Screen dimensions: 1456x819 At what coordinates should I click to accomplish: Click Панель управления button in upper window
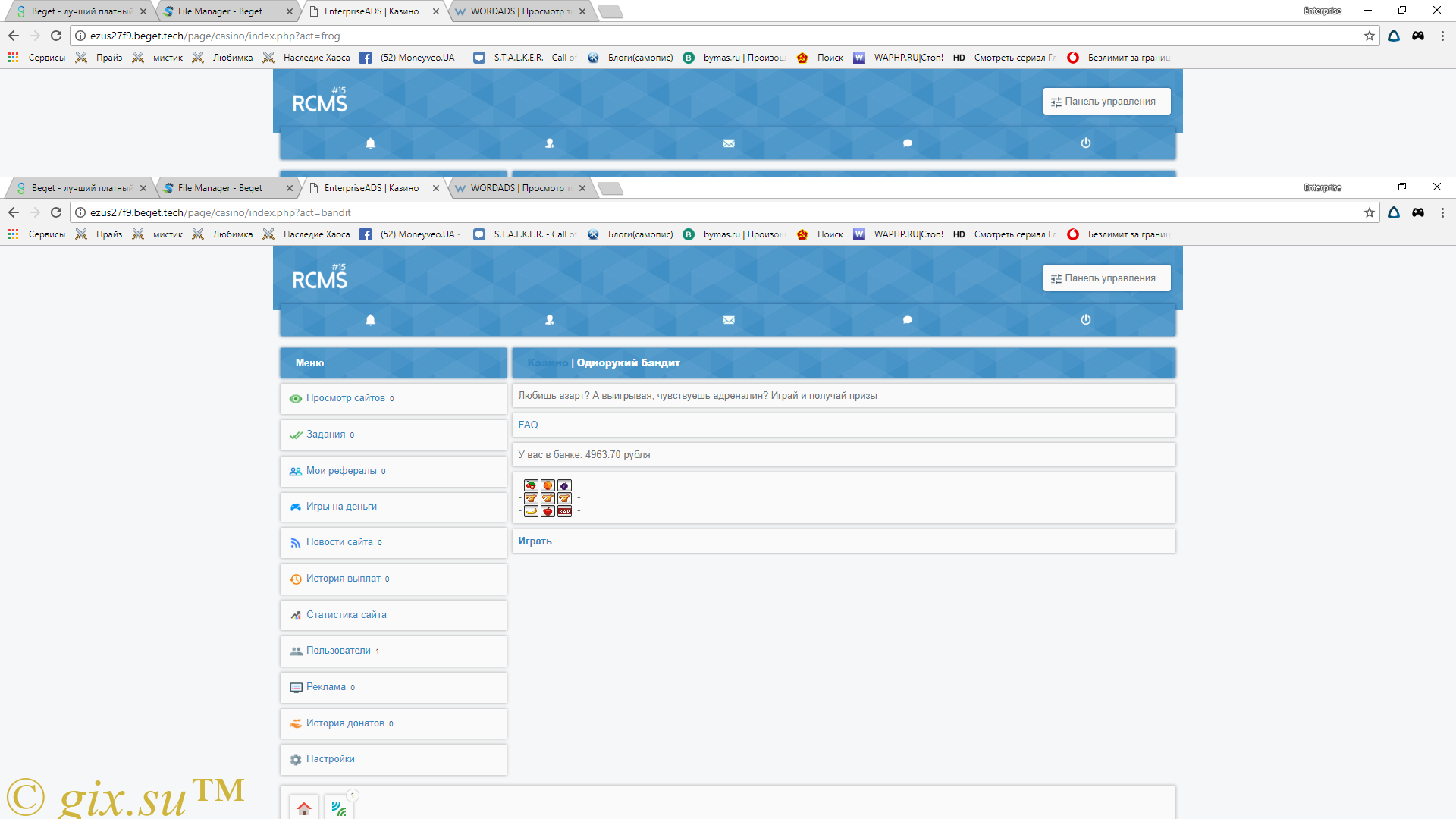[1106, 102]
